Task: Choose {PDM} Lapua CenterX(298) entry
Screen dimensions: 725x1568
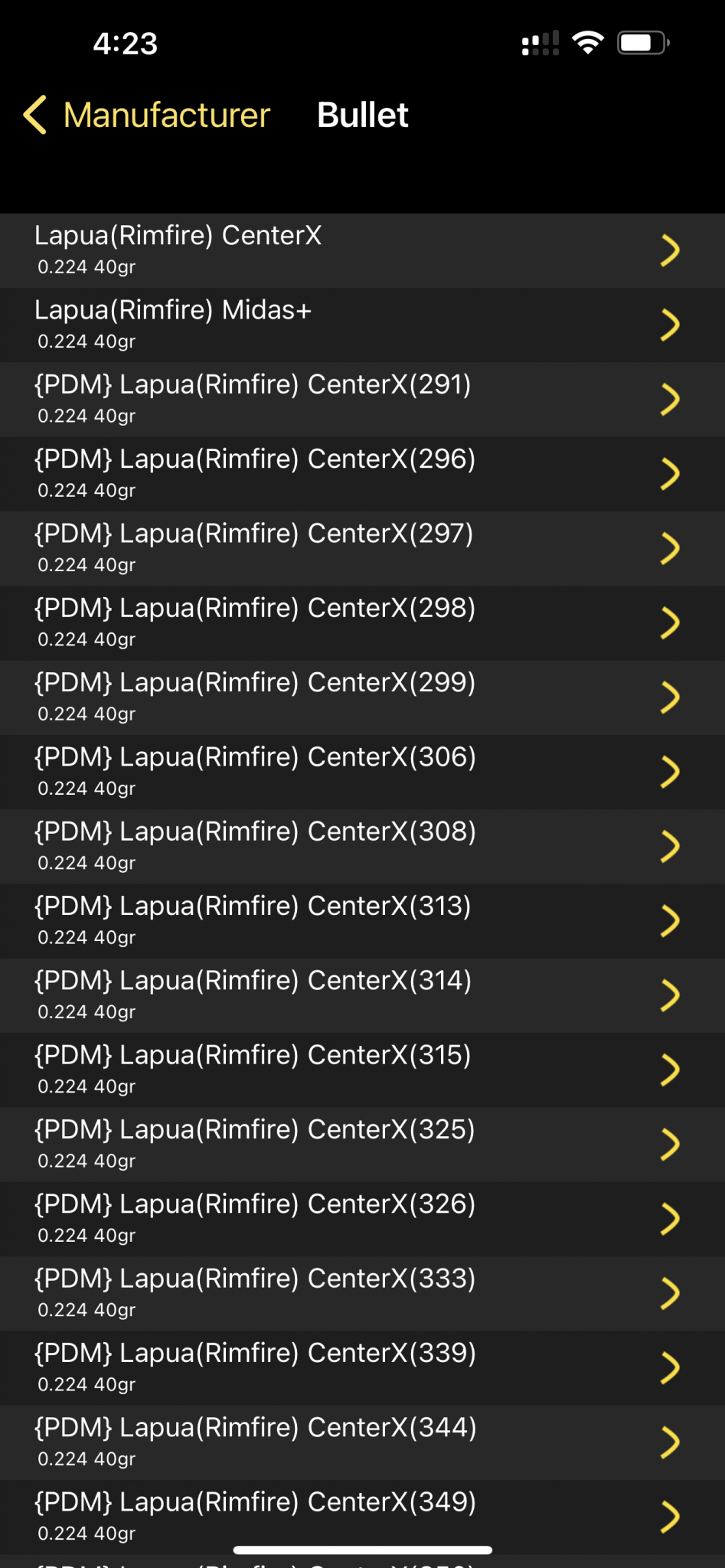Action: click(255, 622)
